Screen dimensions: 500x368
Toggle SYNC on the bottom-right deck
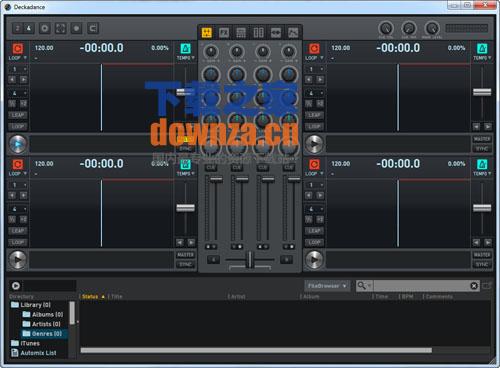pyautogui.click(x=482, y=265)
